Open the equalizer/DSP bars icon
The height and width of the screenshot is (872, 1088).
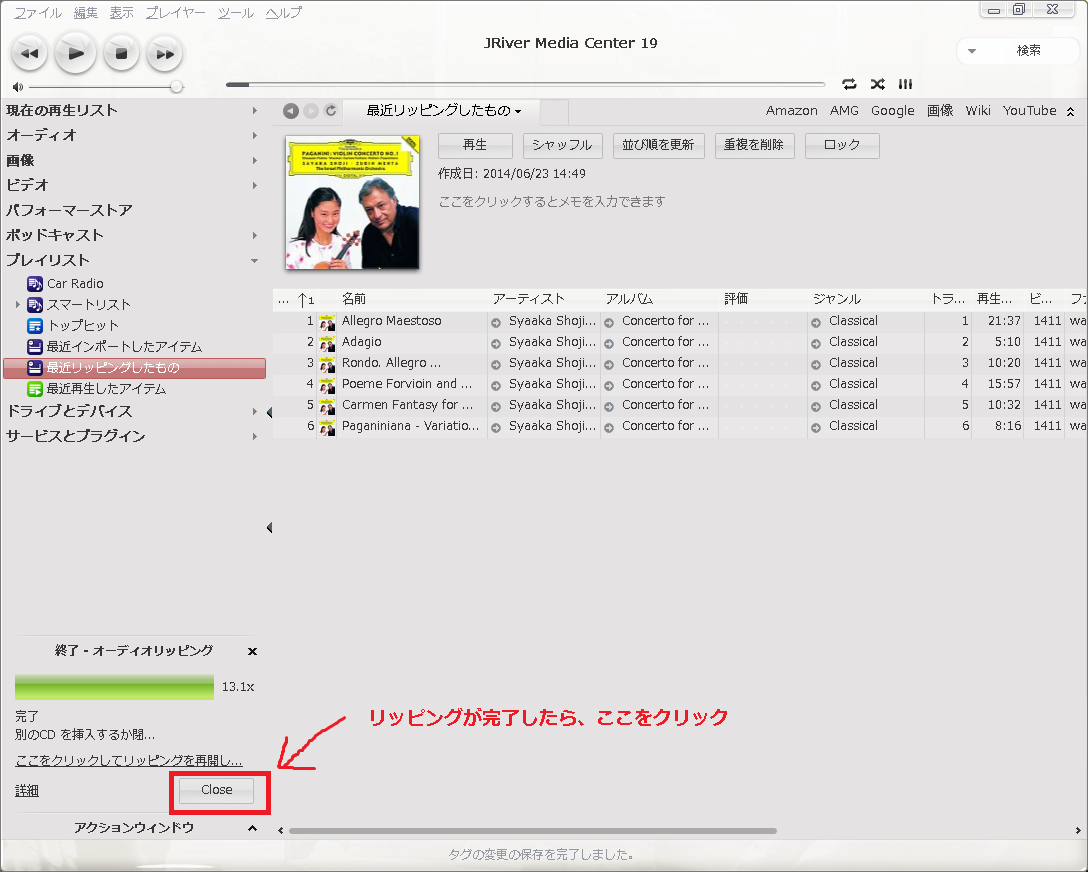(x=905, y=84)
